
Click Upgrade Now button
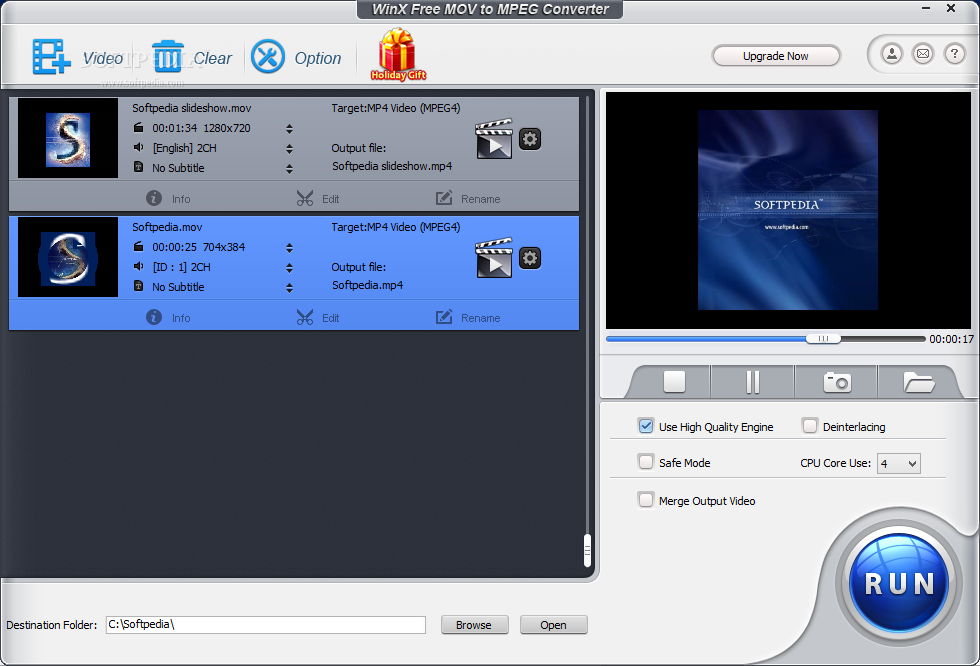[x=776, y=56]
